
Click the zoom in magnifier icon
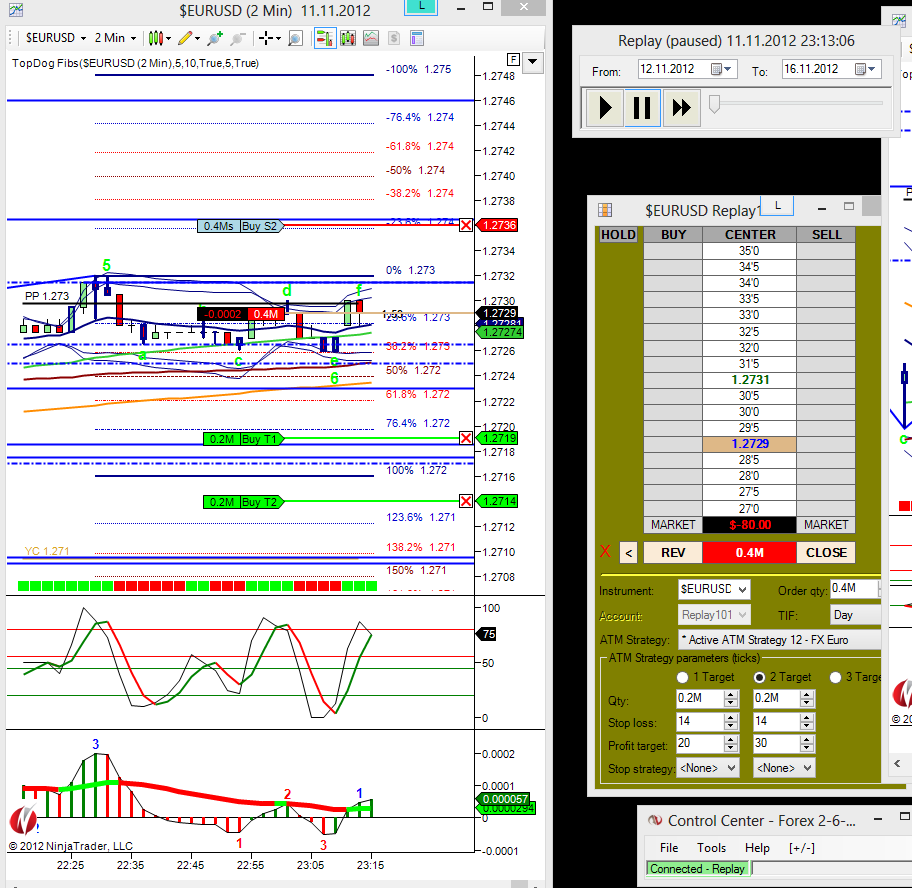coord(215,38)
